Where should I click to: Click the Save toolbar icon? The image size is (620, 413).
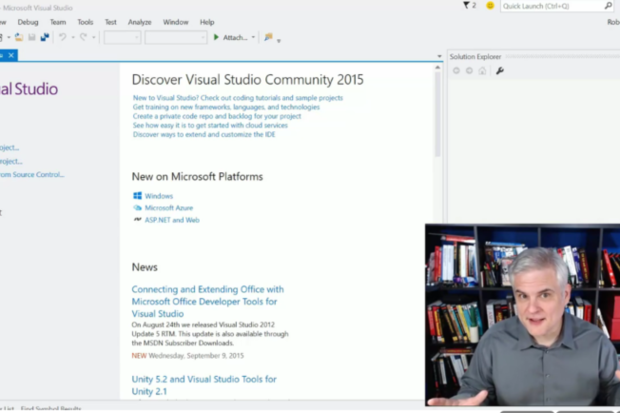[x=32, y=37]
